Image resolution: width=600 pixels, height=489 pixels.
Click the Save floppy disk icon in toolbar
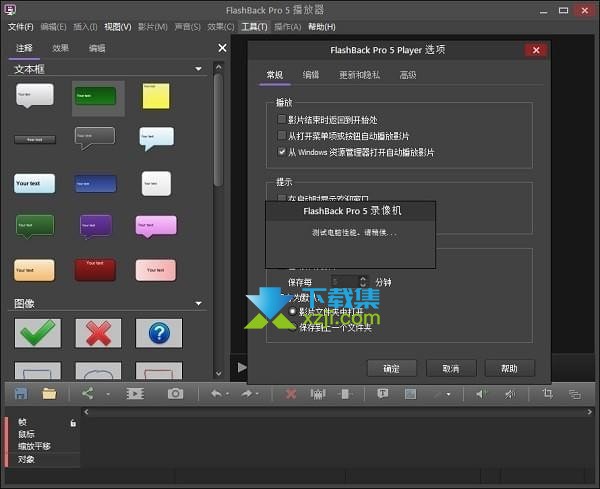tap(21, 394)
